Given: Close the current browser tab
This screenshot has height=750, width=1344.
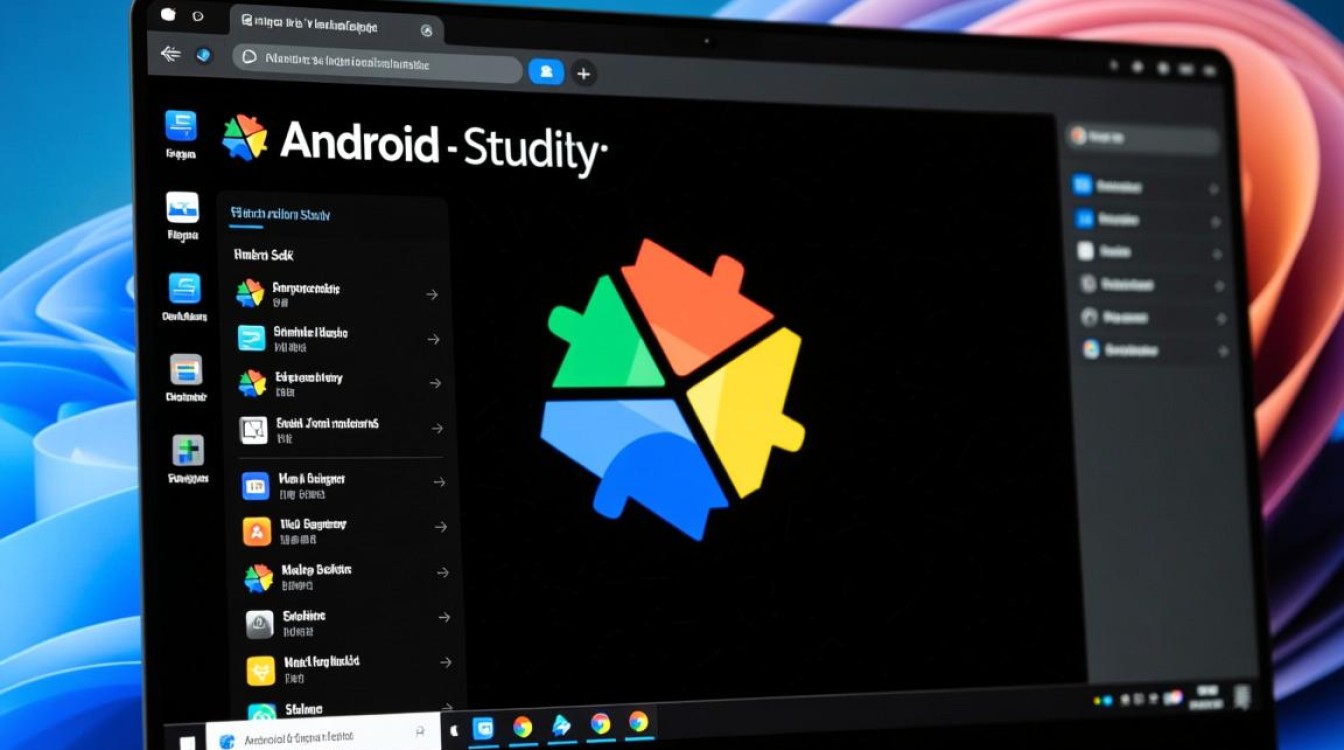Looking at the screenshot, I should tap(427, 31).
